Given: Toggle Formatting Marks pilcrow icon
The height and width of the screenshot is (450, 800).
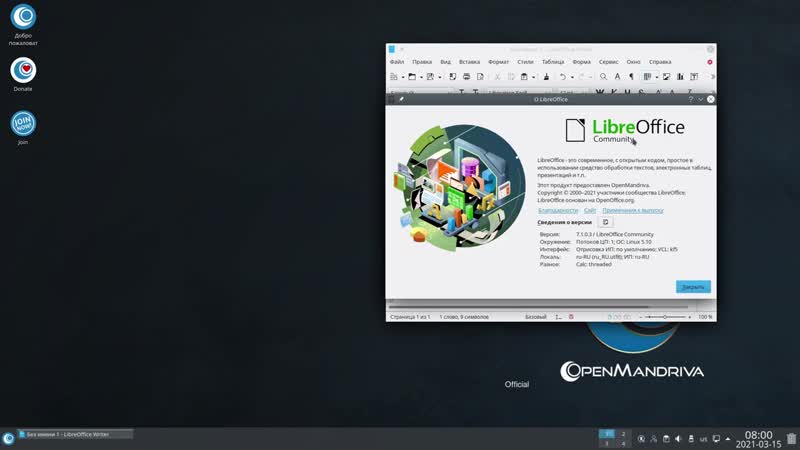Looking at the screenshot, I should (631, 77).
